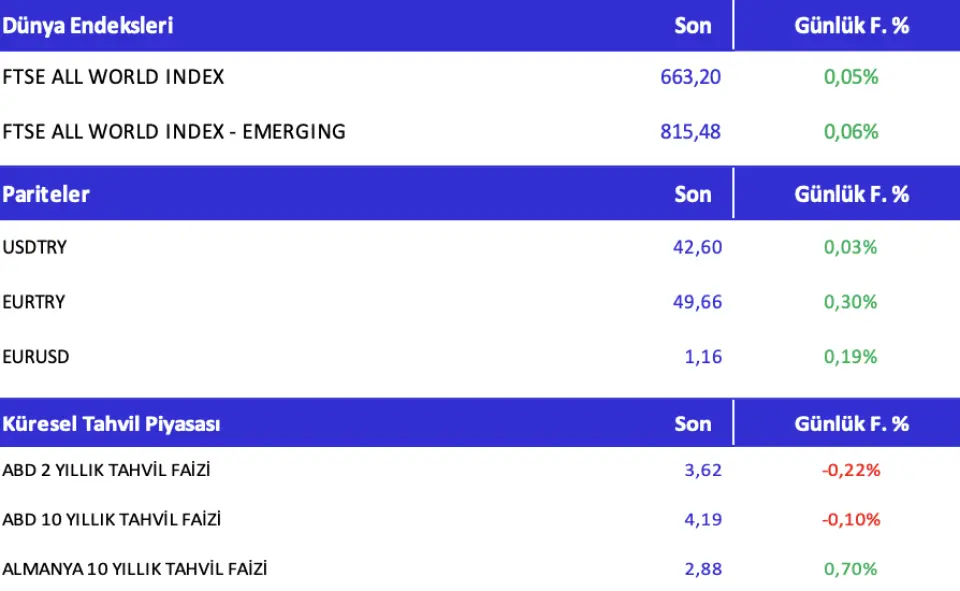
Task: Select the USDTRY row label
Action: coord(35,247)
